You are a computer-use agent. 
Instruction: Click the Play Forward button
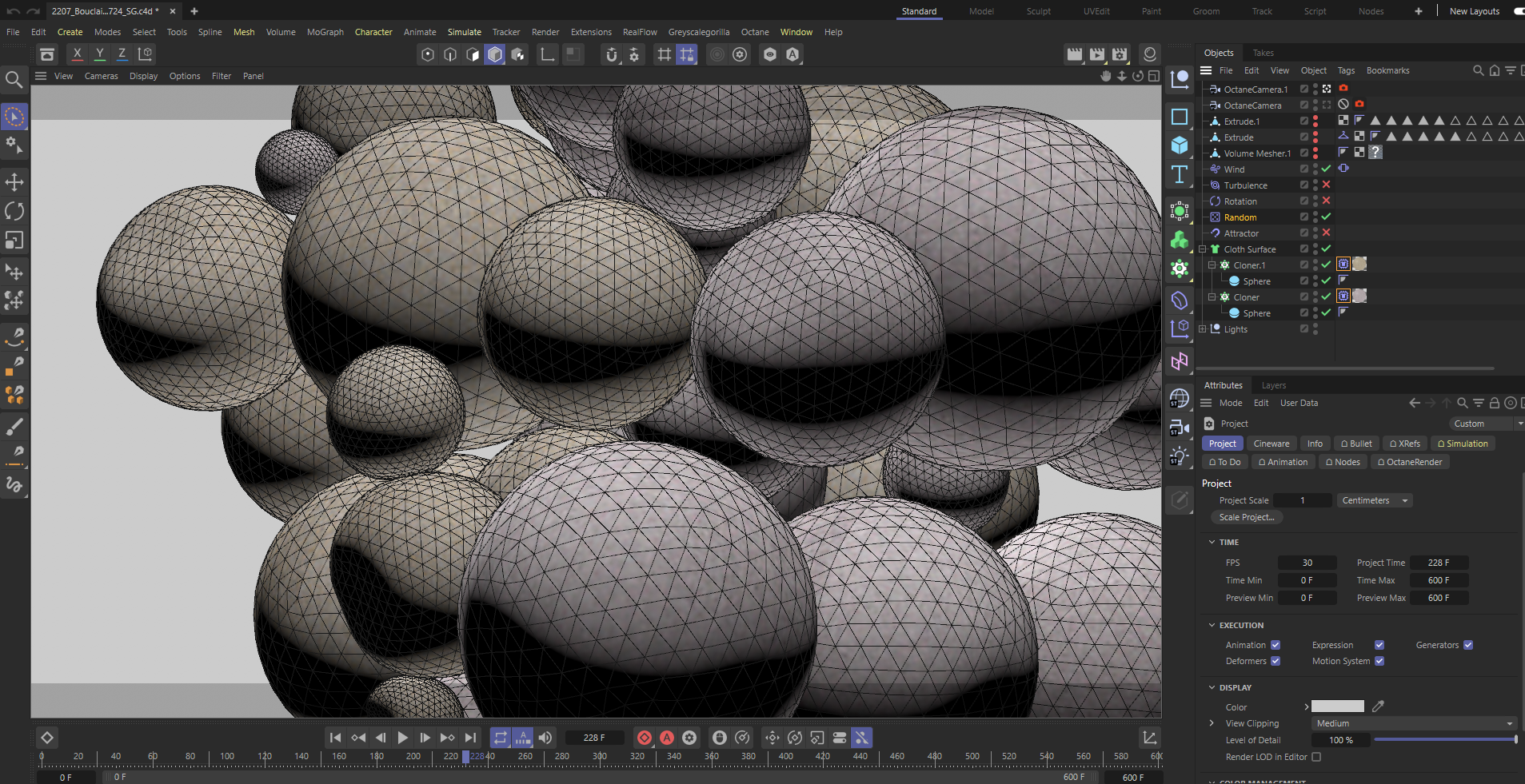pos(403,738)
